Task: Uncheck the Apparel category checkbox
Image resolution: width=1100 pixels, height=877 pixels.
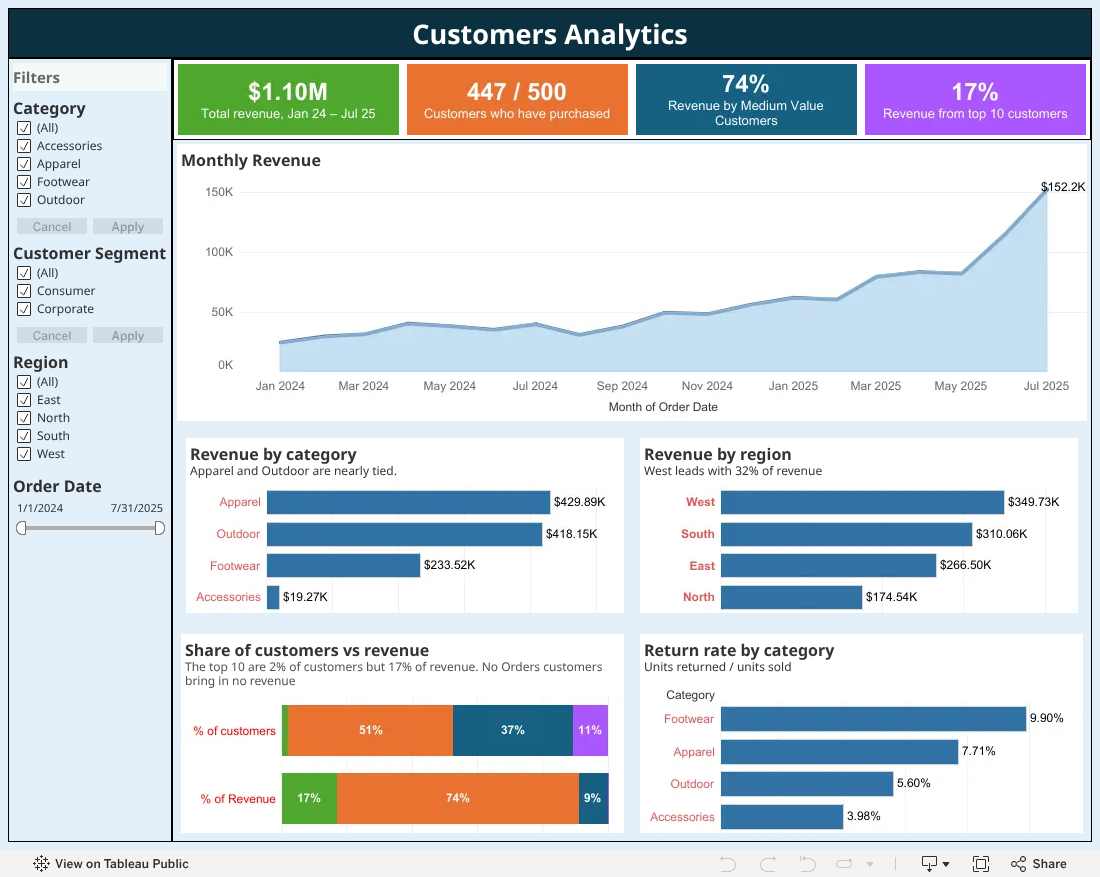Action: click(x=24, y=163)
